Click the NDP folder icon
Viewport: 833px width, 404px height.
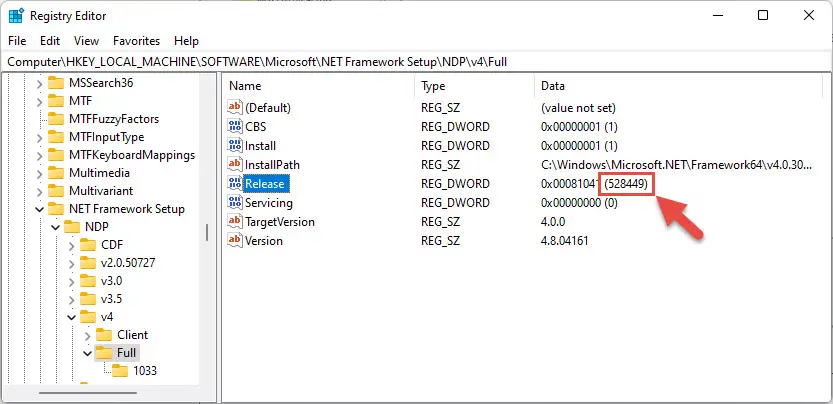(72, 227)
